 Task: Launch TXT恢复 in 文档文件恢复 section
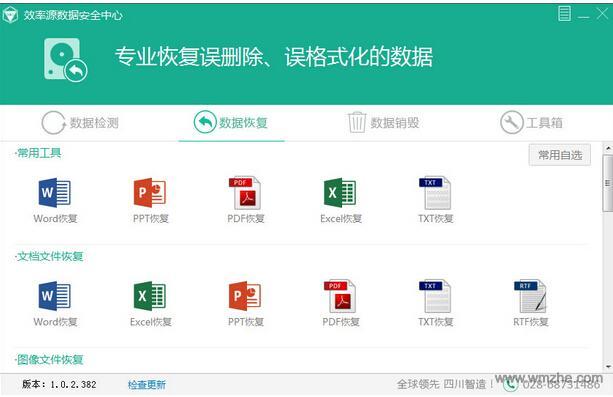click(436, 304)
